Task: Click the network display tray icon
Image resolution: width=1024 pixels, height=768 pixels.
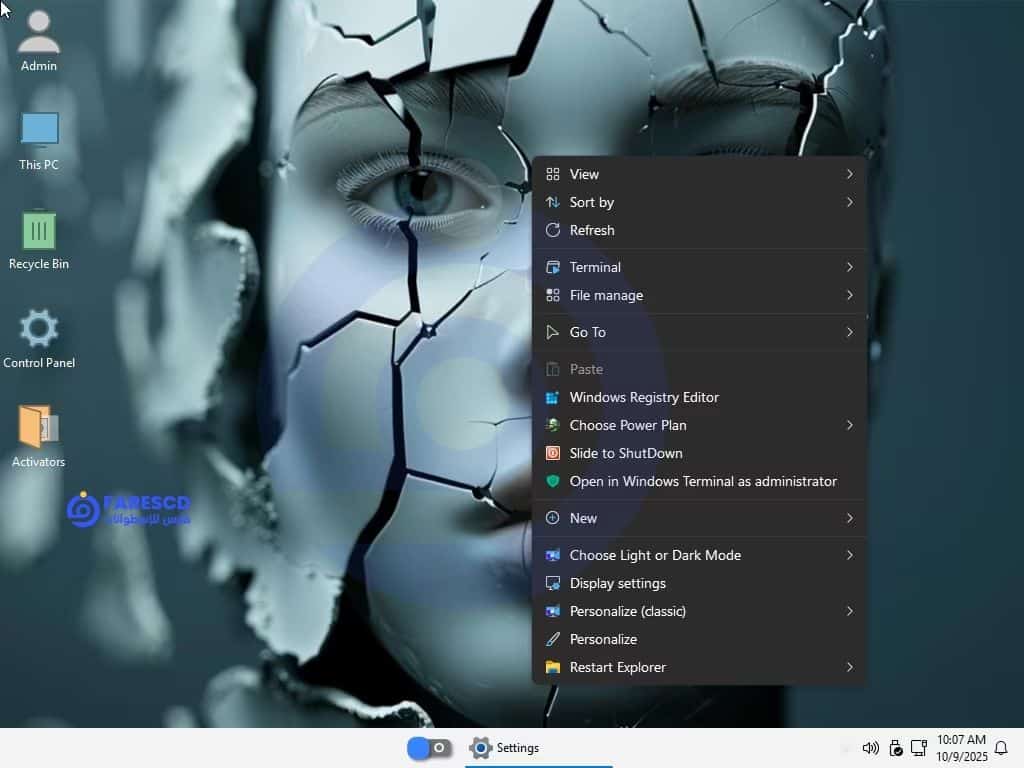Action: click(x=919, y=748)
